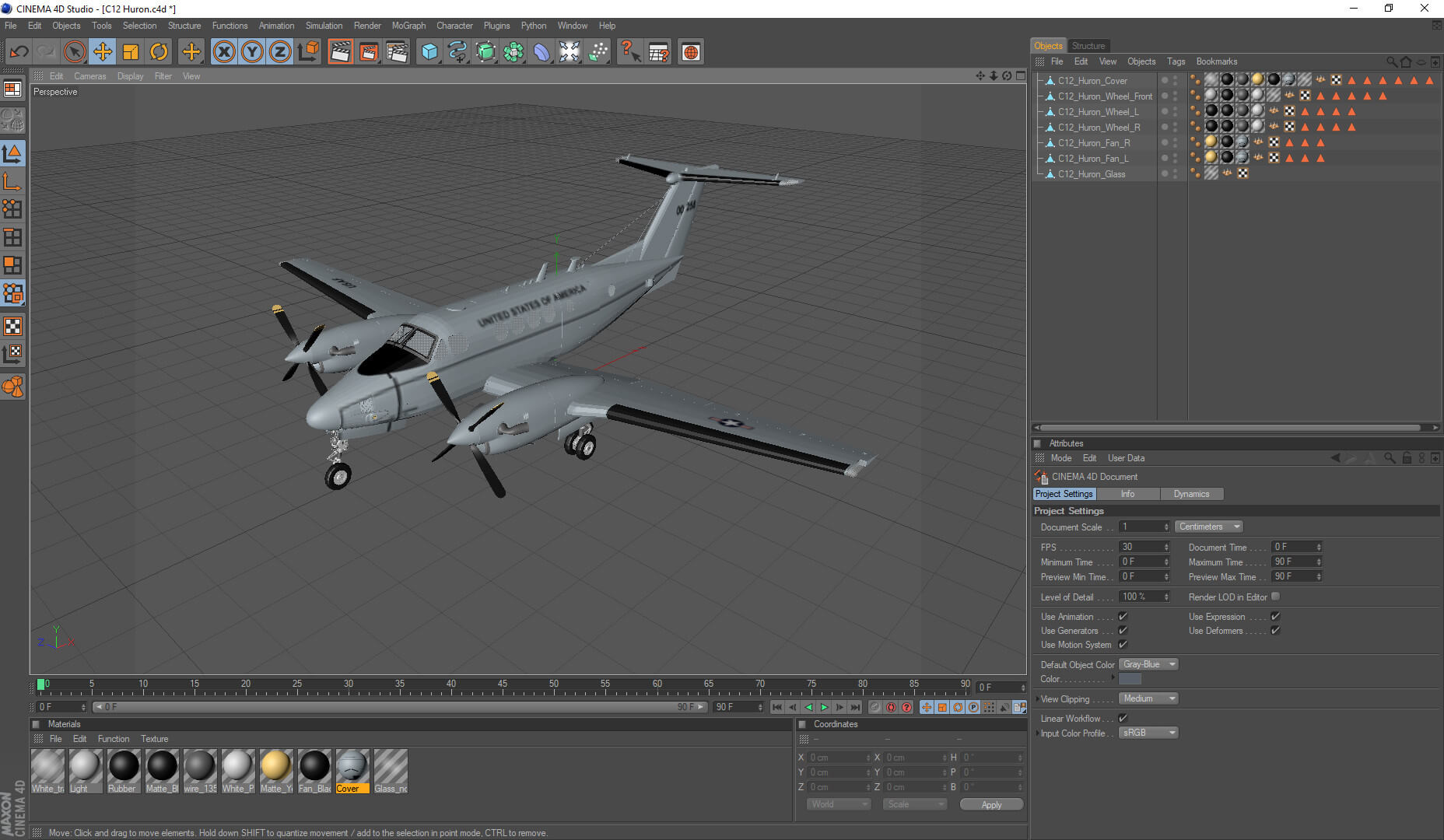
Task: Toggle the Use Animation checkbox
Action: (x=1123, y=616)
